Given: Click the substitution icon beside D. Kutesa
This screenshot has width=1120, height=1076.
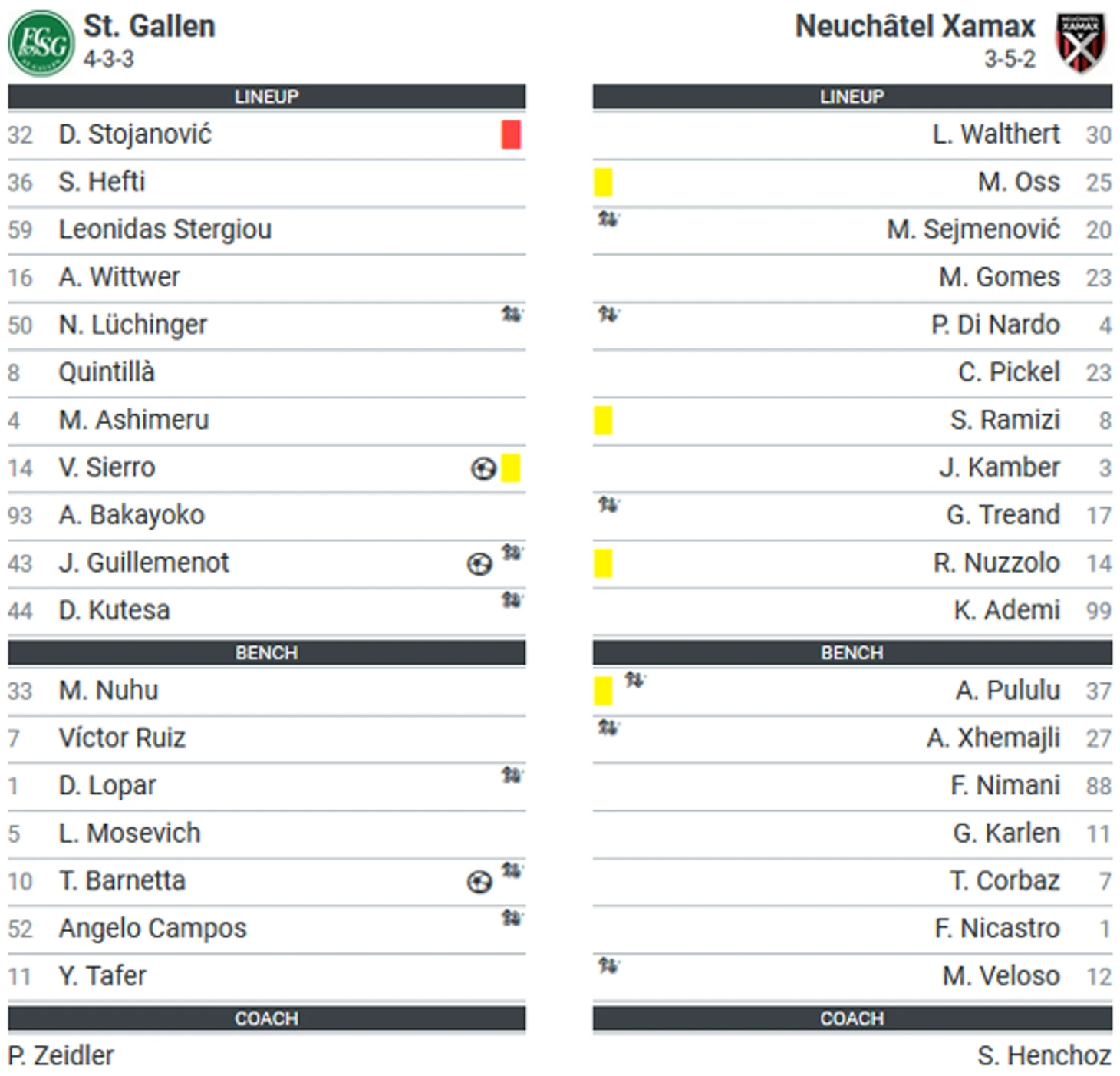Looking at the screenshot, I should coord(512,599).
